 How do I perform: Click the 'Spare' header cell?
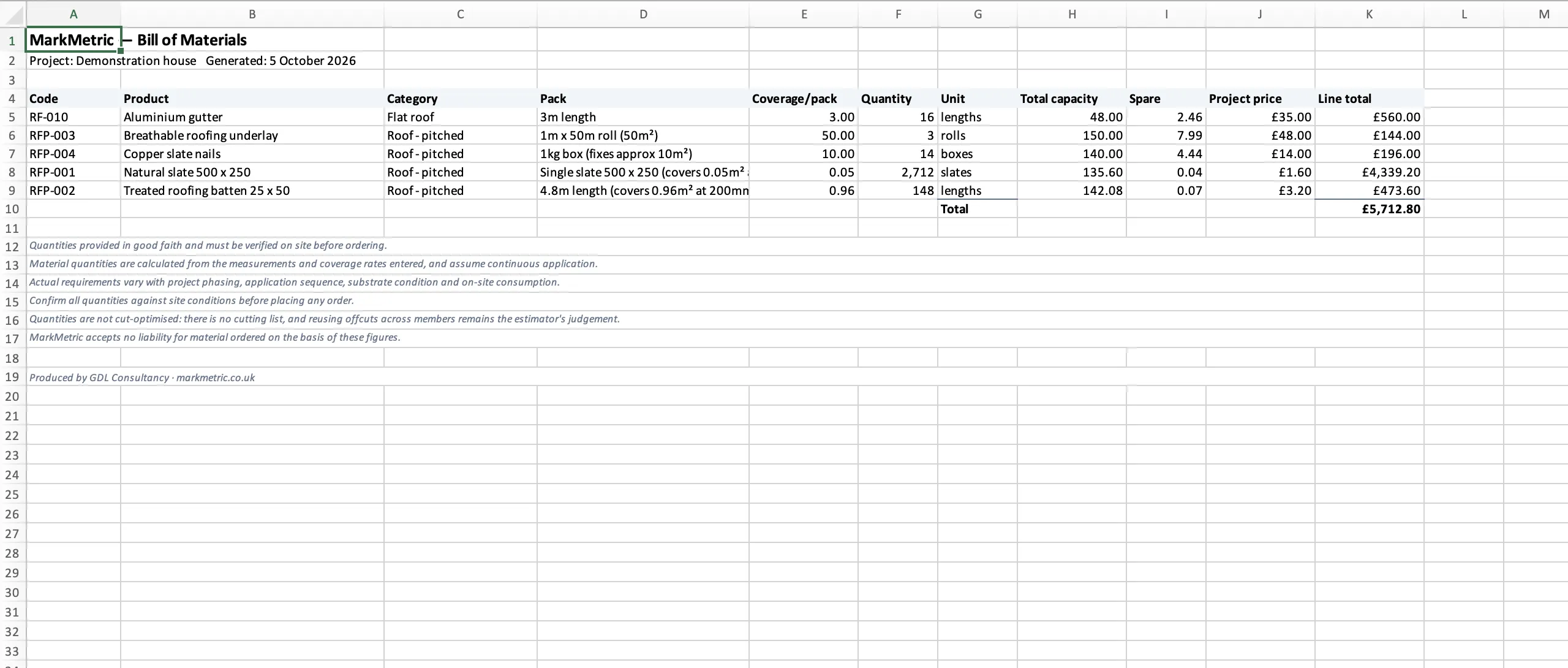click(x=1166, y=99)
